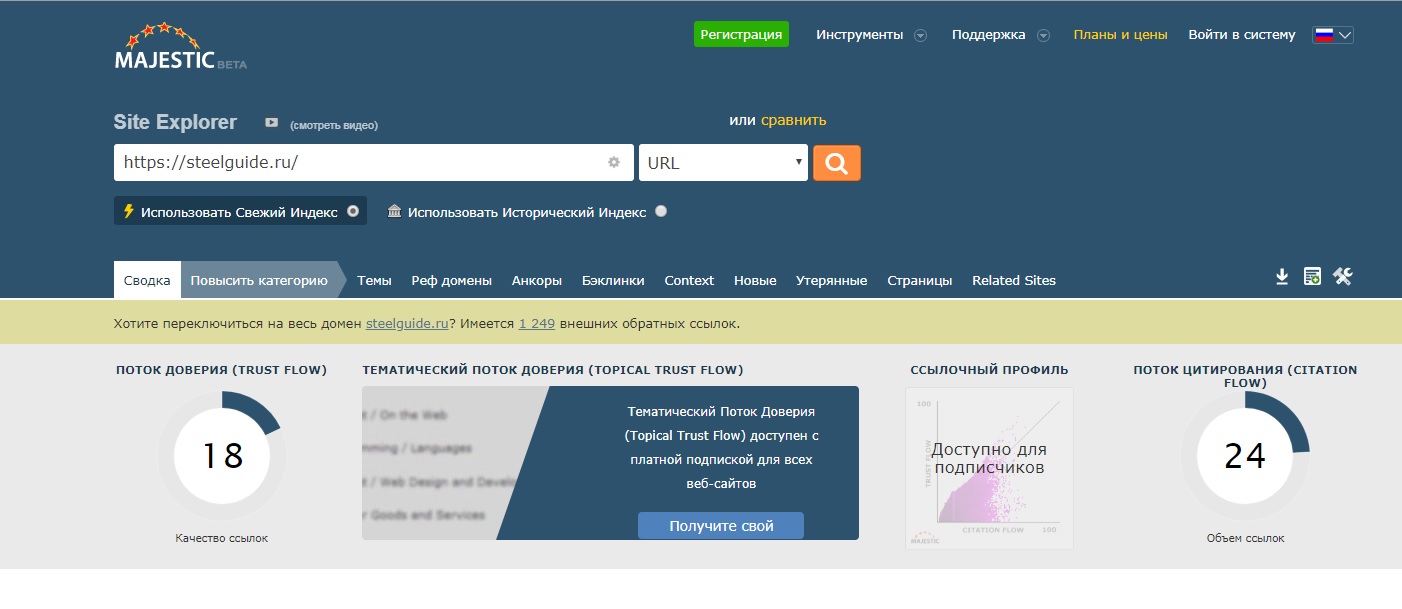Open the Планы и цены link
The width and height of the screenshot is (1402, 609).
tap(1120, 35)
